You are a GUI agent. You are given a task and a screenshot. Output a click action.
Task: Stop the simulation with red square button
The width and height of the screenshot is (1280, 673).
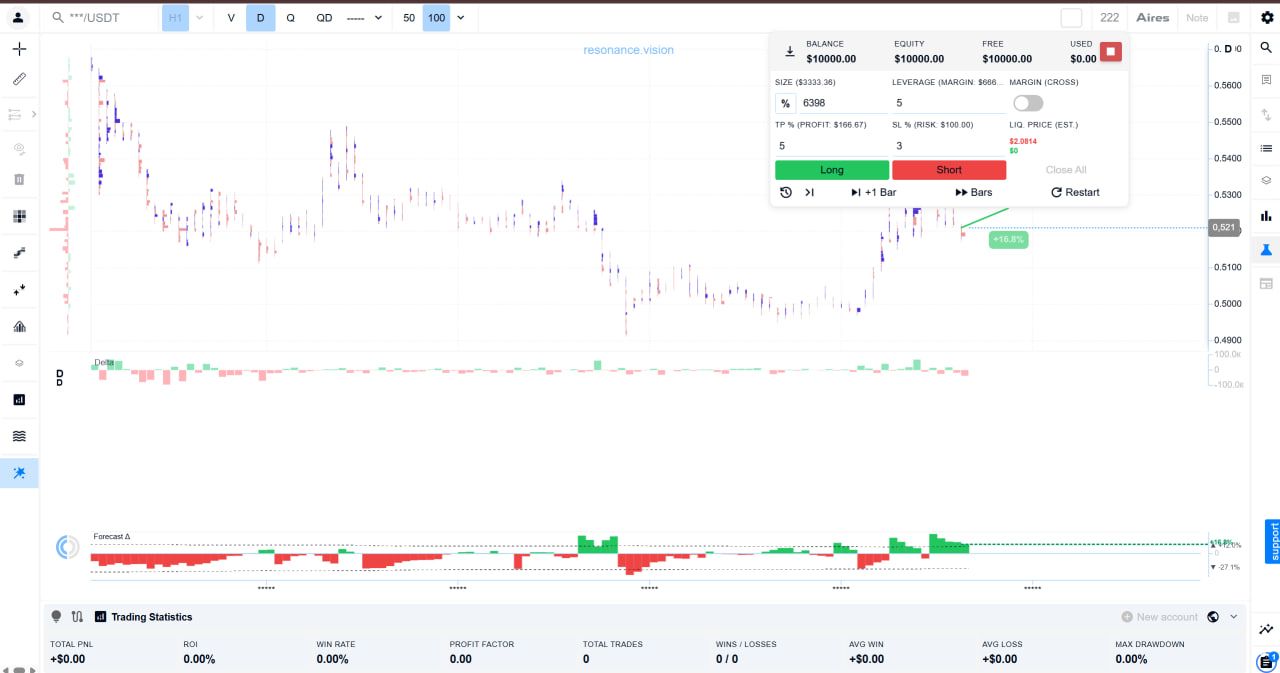click(x=1110, y=51)
